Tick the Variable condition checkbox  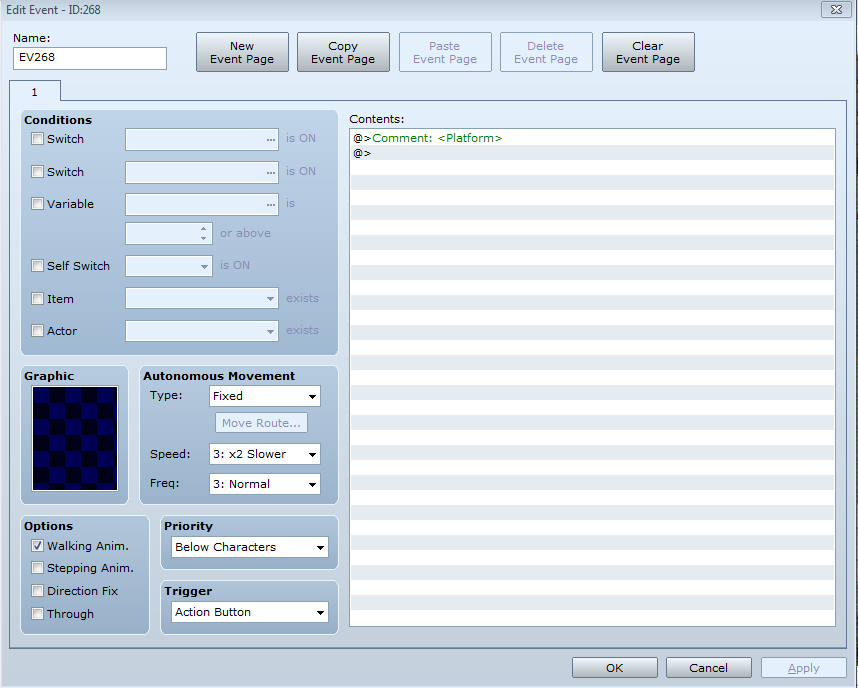pos(38,204)
